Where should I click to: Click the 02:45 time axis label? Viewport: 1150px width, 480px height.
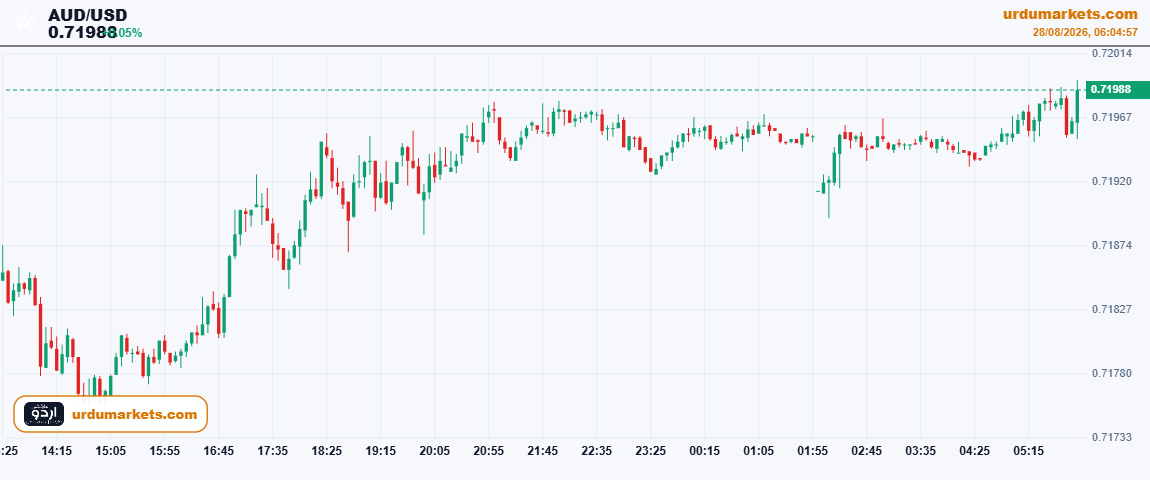click(866, 451)
